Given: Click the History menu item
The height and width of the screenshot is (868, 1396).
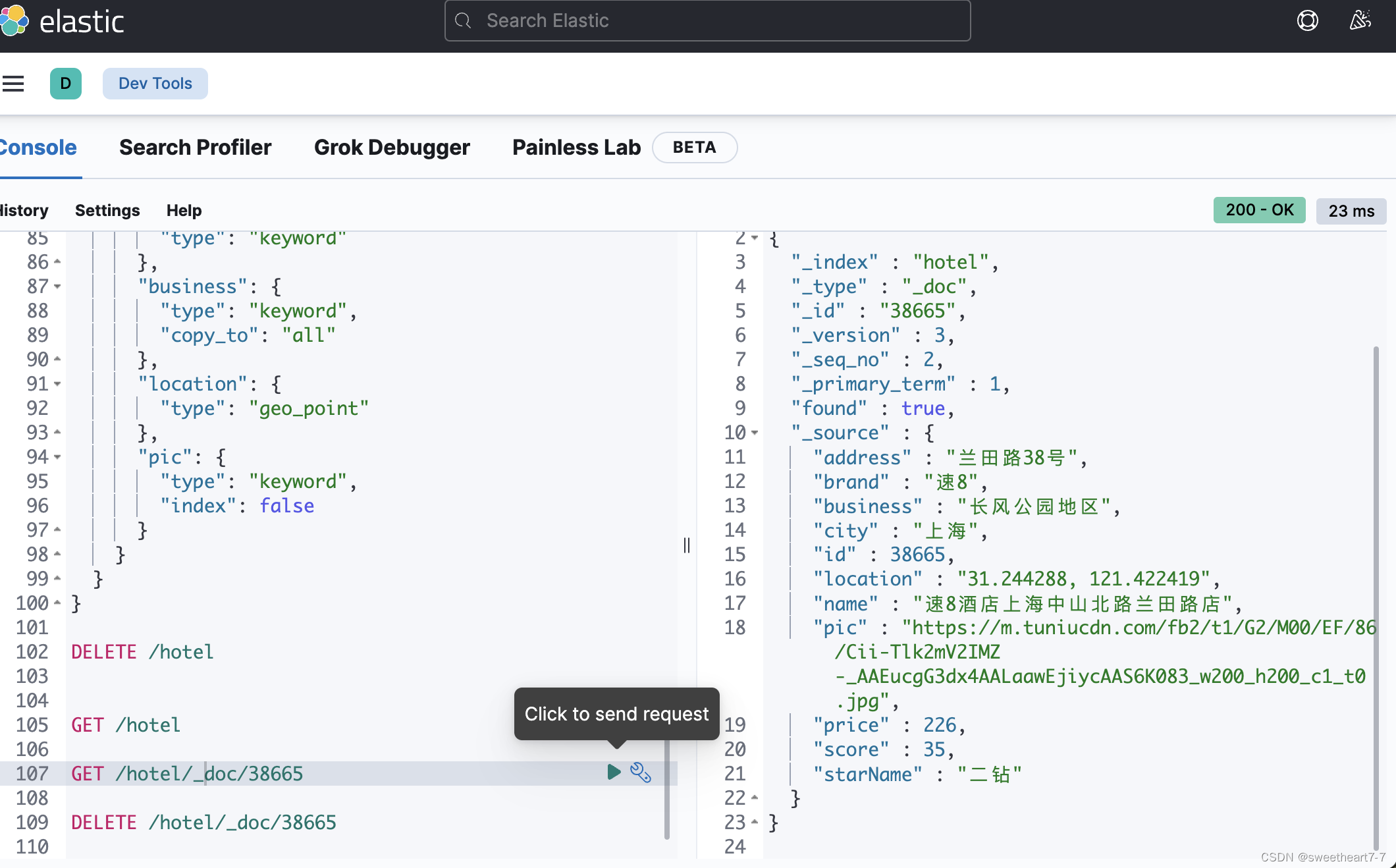Looking at the screenshot, I should pyautogui.click(x=24, y=210).
